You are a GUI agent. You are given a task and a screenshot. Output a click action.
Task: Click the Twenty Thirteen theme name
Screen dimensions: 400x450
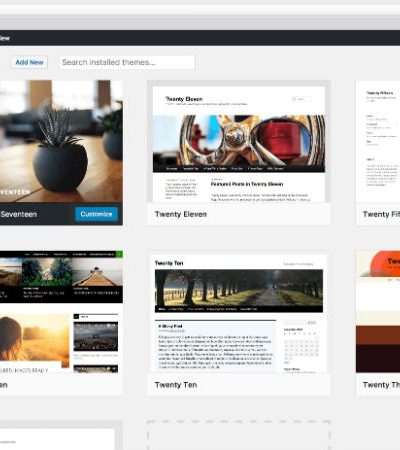click(x=381, y=385)
